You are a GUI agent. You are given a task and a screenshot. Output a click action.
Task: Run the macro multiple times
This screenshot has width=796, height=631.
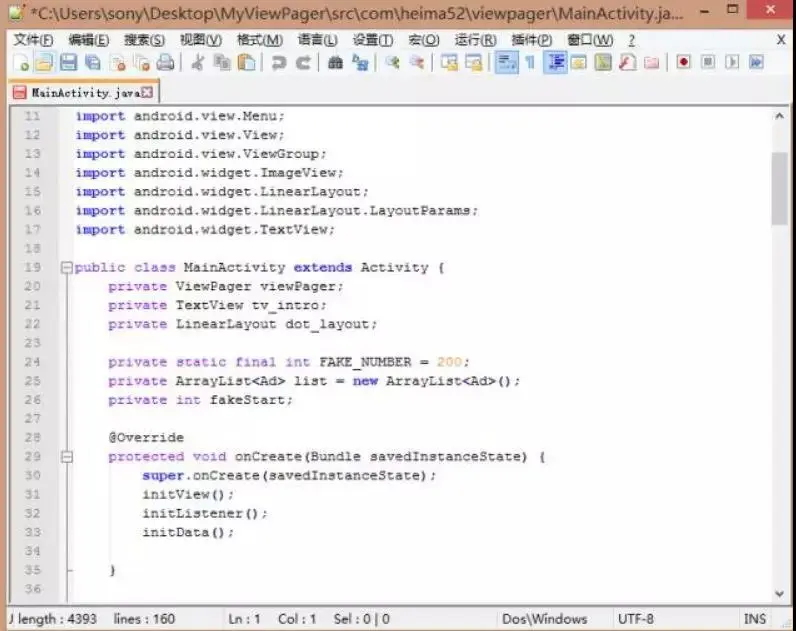[756, 62]
